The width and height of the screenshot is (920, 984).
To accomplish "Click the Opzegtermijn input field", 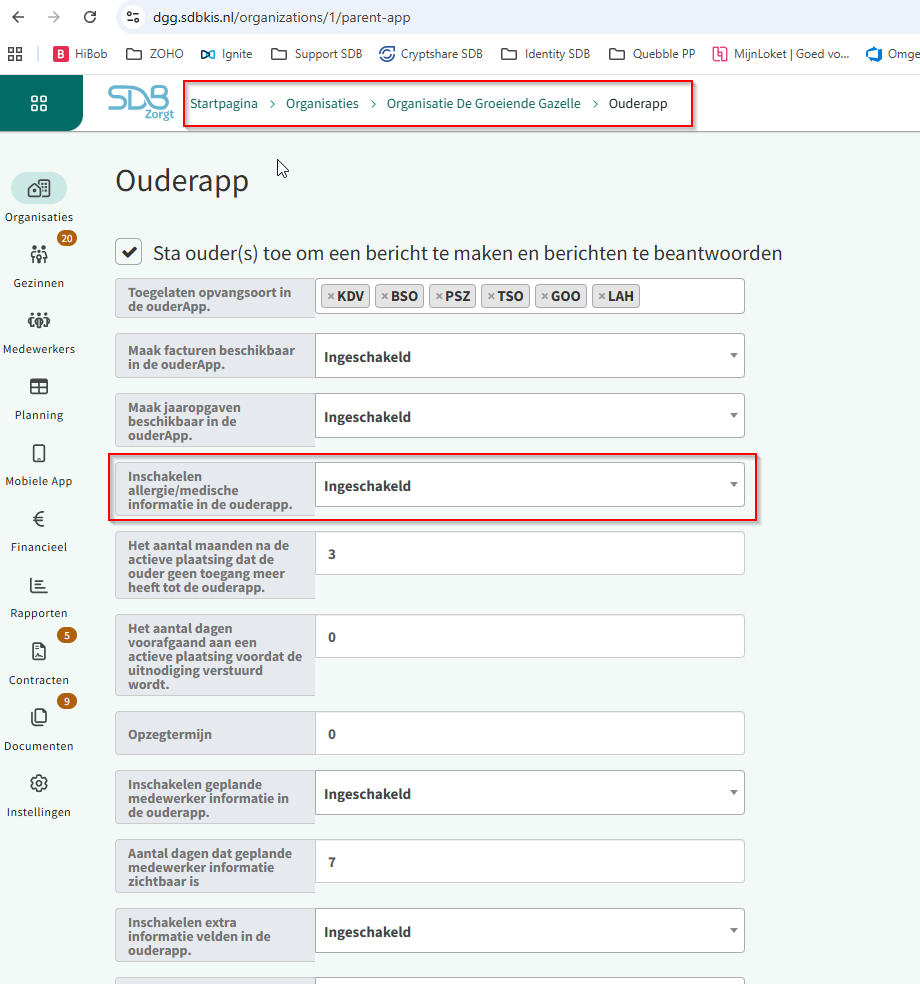I will click(x=530, y=734).
